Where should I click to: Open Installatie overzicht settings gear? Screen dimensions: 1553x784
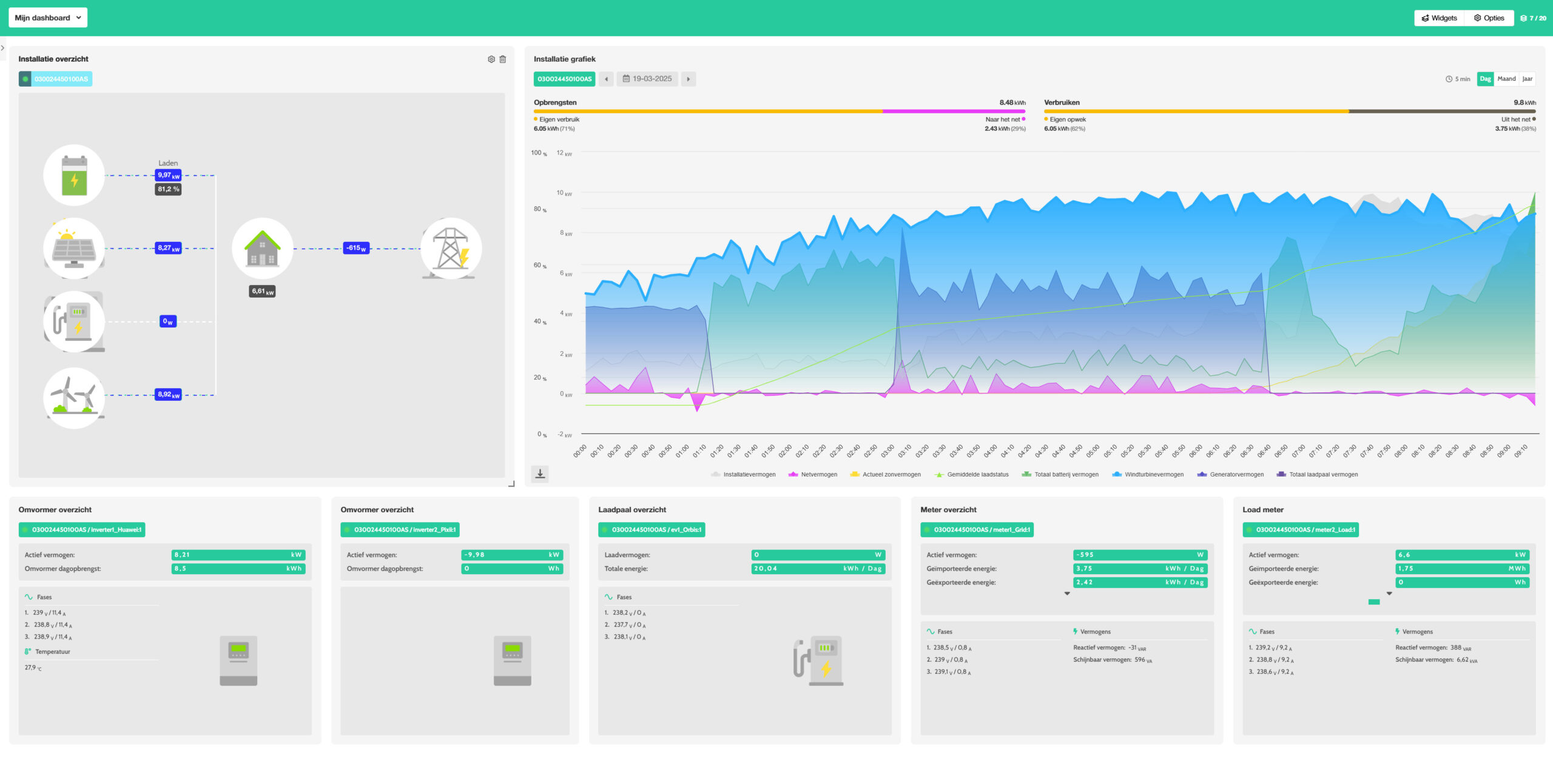point(491,59)
